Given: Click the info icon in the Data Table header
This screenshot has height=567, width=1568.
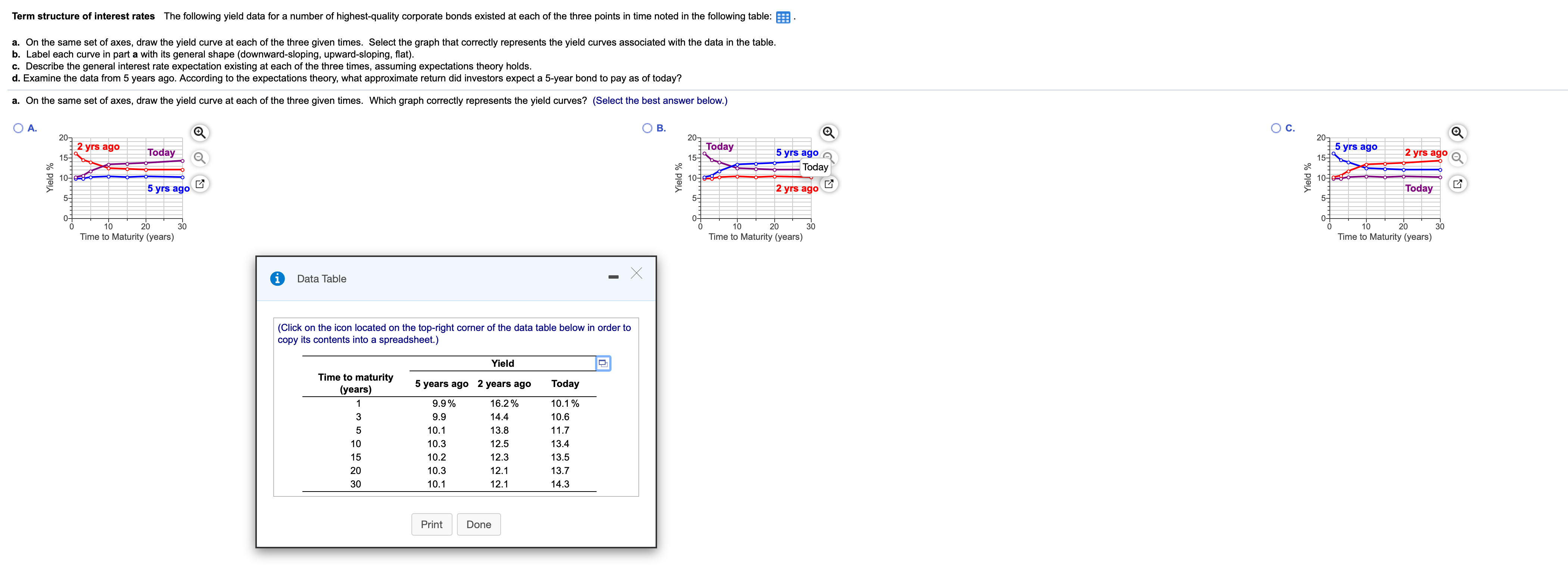Looking at the screenshot, I should tap(278, 278).
